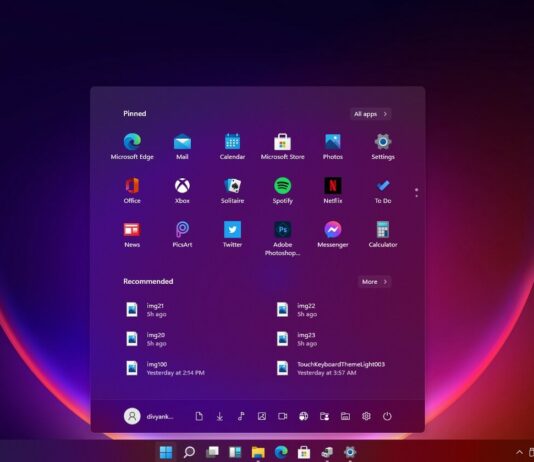Open File Explorer shortcut in Start footer
Viewport: 534px width, 462px height.
coord(345,416)
